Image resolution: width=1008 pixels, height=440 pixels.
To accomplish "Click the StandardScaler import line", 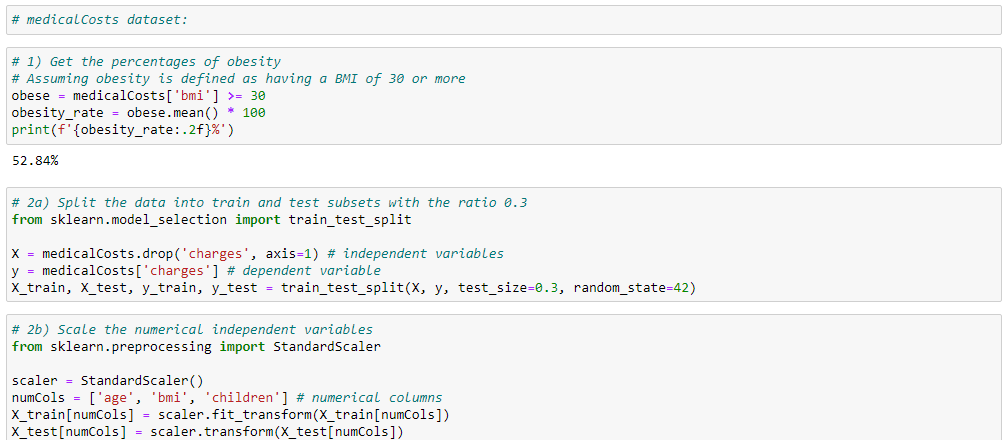I will (196, 347).
